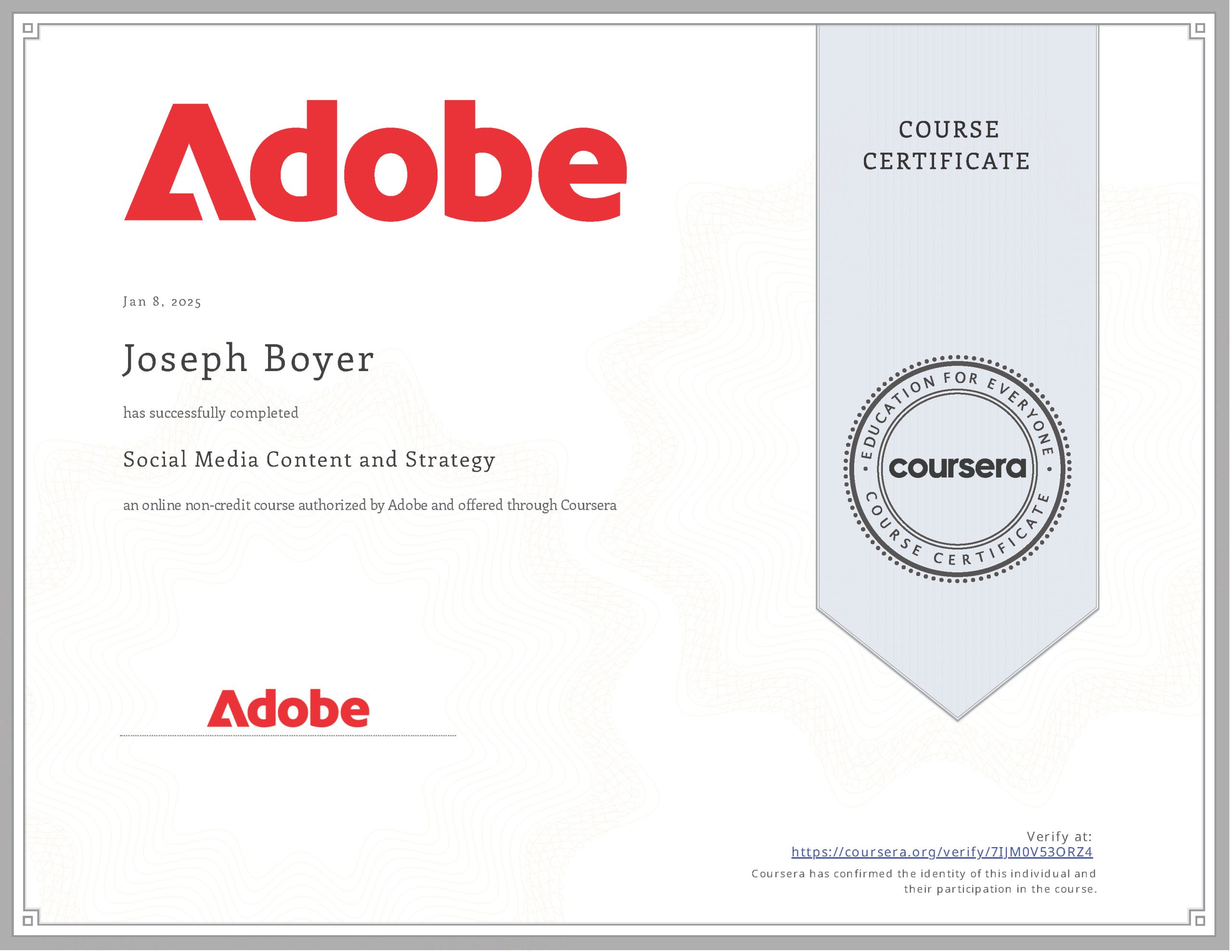Image resolution: width=1232 pixels, height=952 pixels.
Task: Click the name Joseph Boyer
Action: [x=248, y=359]
